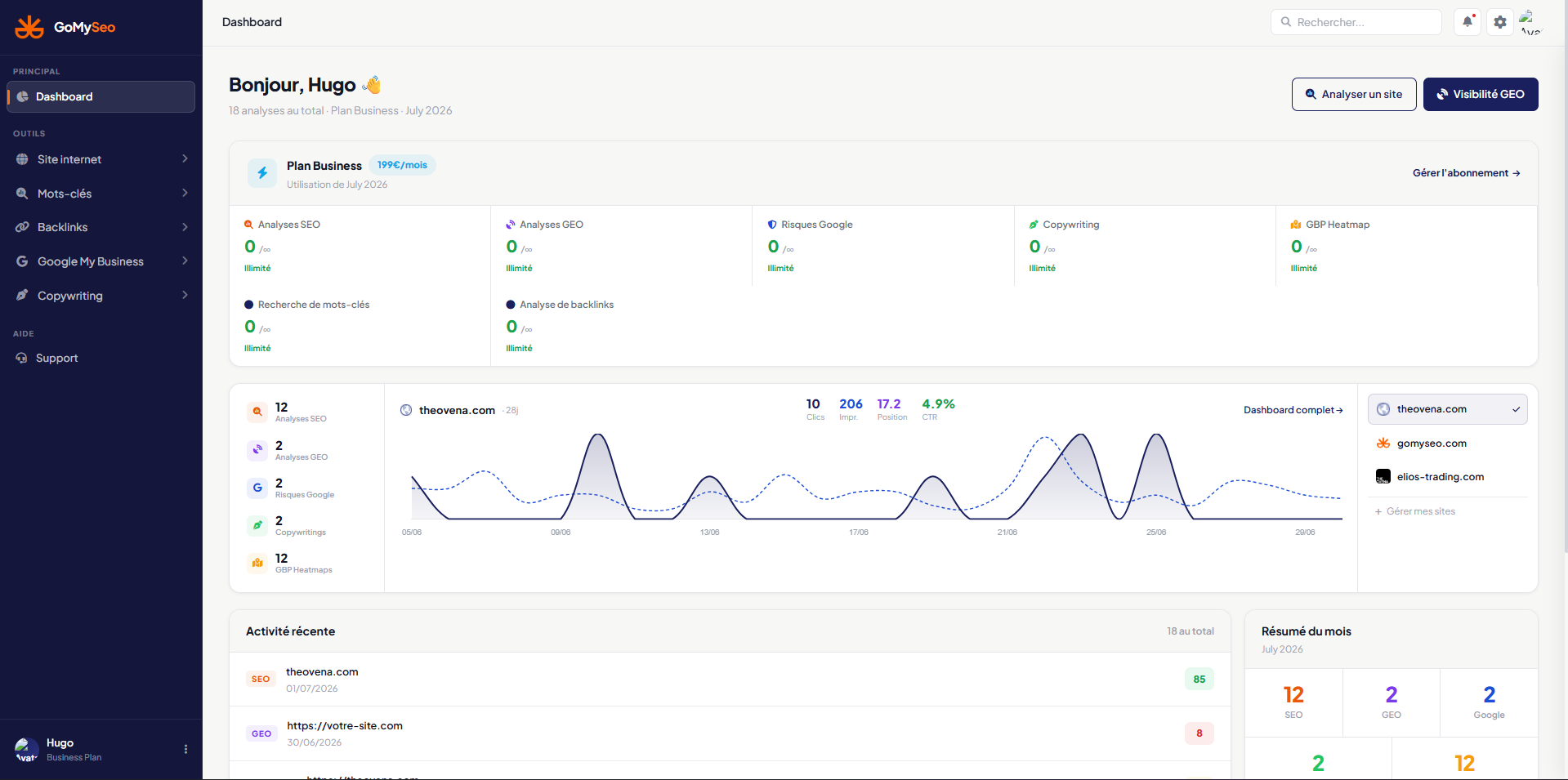The height and width of the screenshot is (780, 1568).
Task: Open the theovena.com site selector dropdown
Action: click(x=1447, y=409)
